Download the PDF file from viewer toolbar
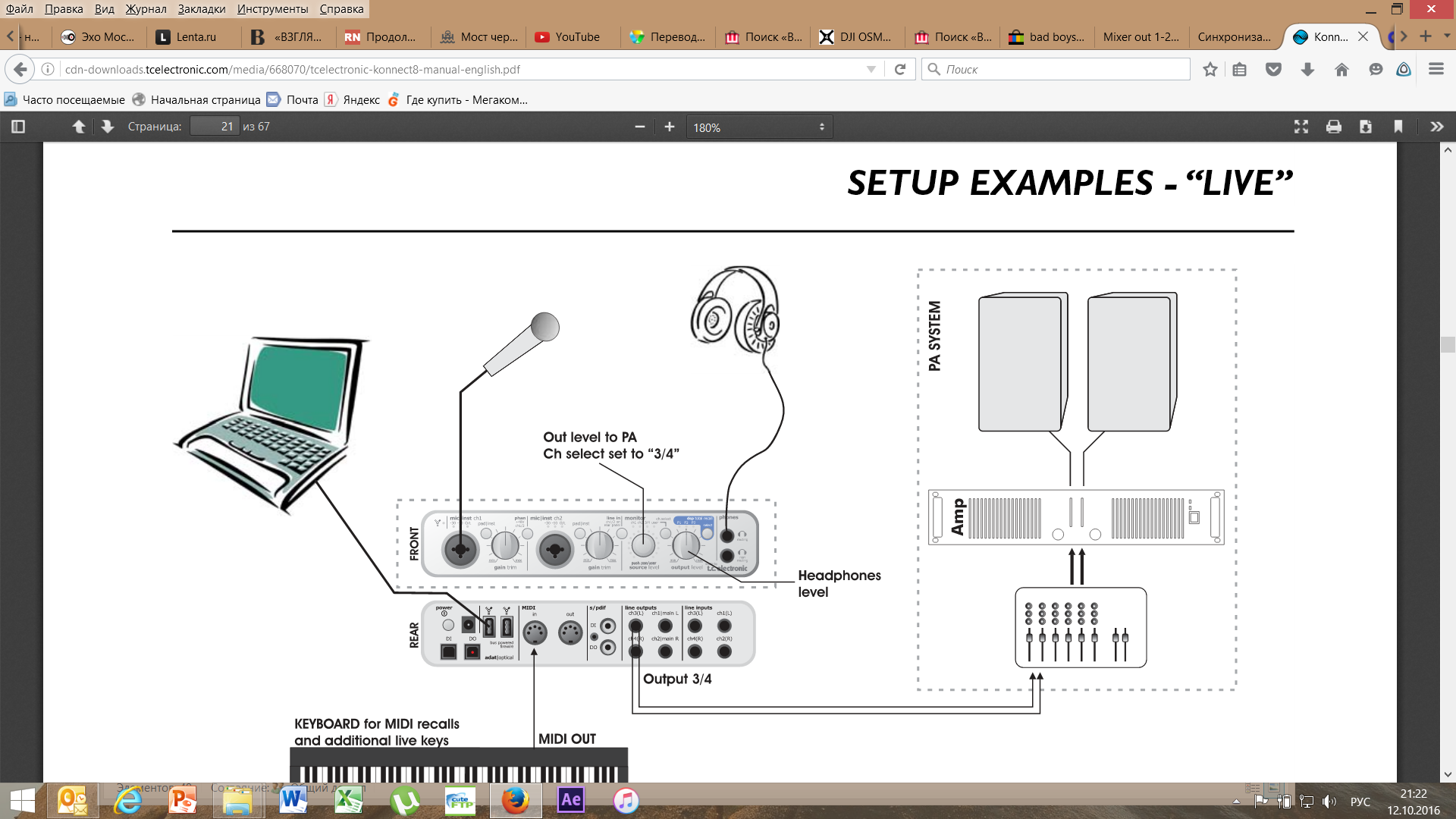Viewport: 1456px width, 819px height. (1365, 127)
